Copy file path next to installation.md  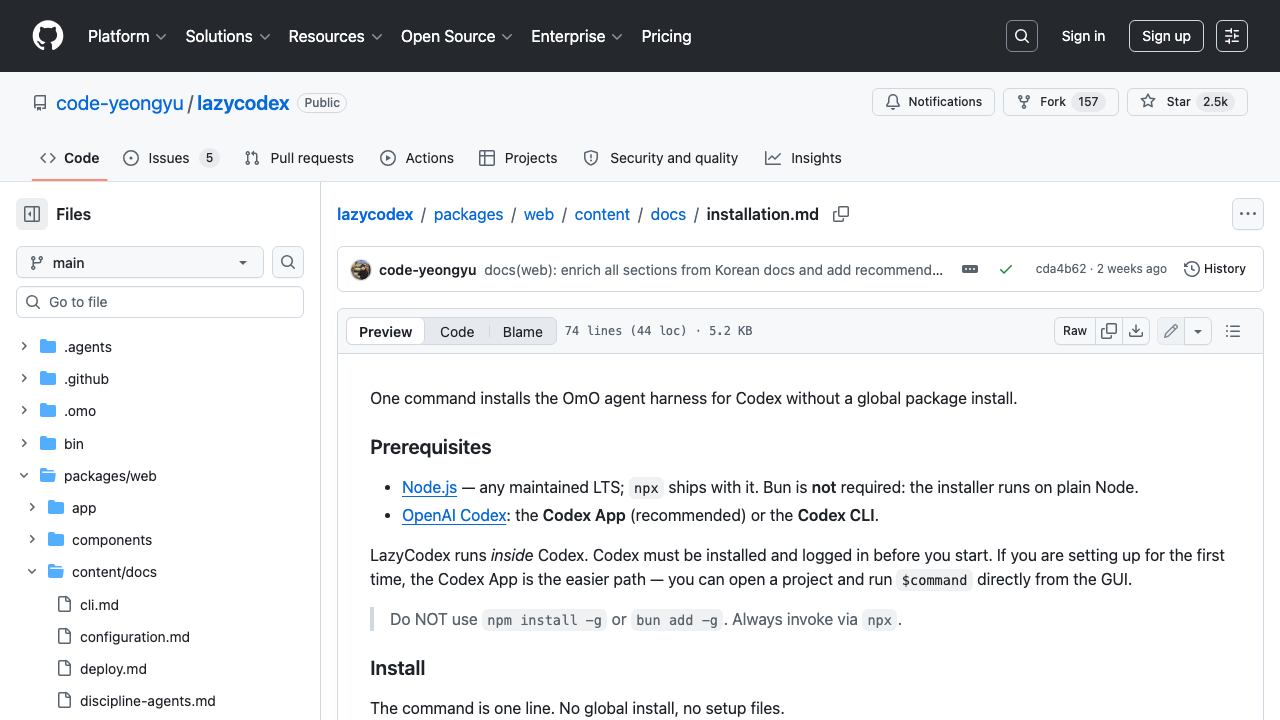click(841, 214)
